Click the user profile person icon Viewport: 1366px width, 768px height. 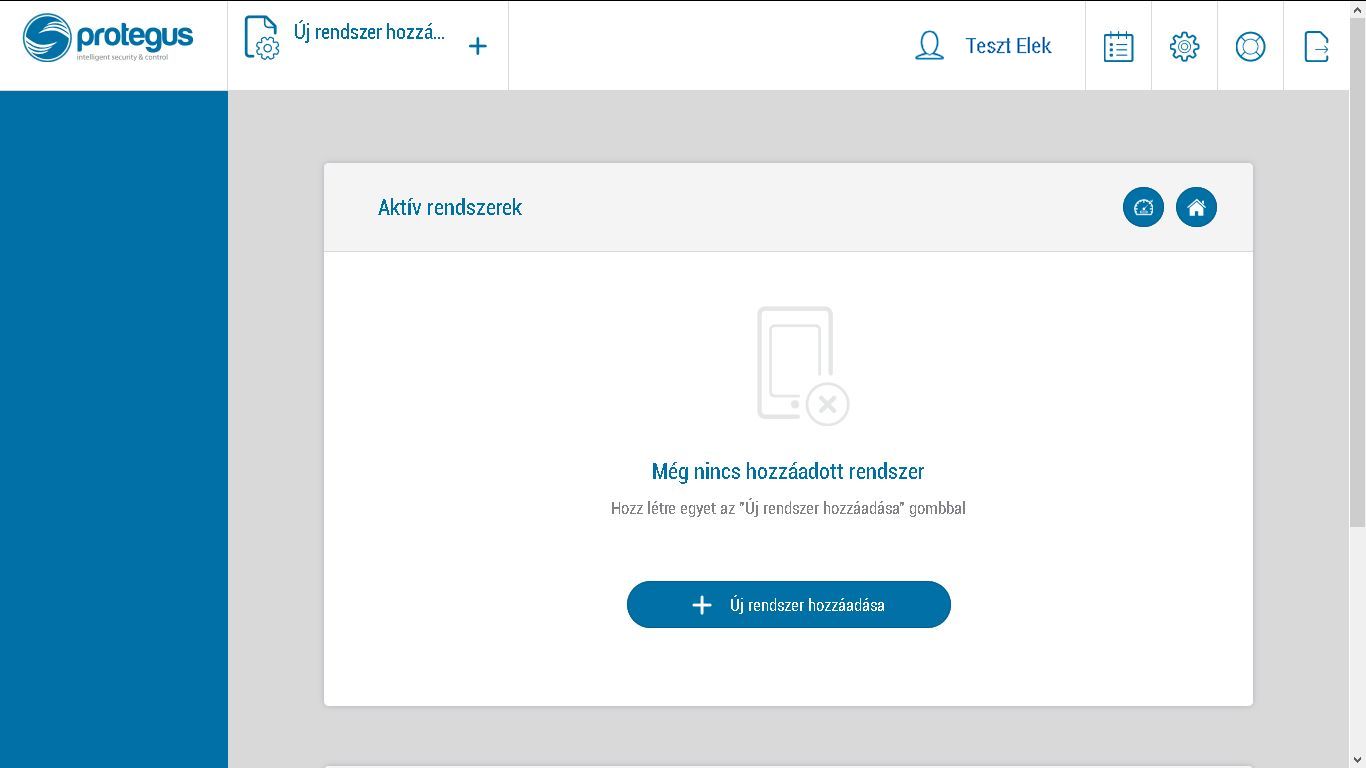pyautogui.click(x=928, y=45)
